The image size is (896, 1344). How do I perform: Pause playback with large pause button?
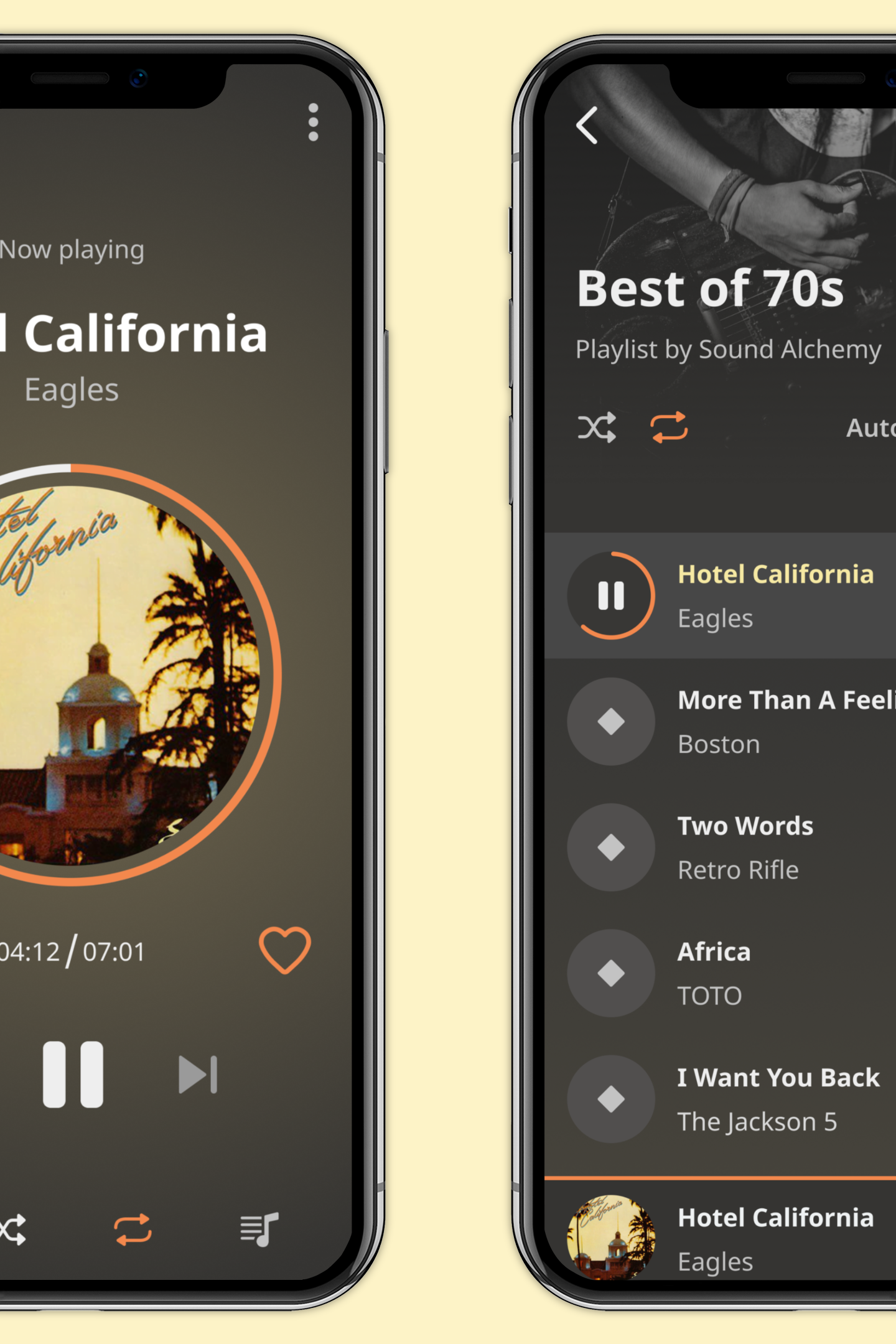point(73,1075)
